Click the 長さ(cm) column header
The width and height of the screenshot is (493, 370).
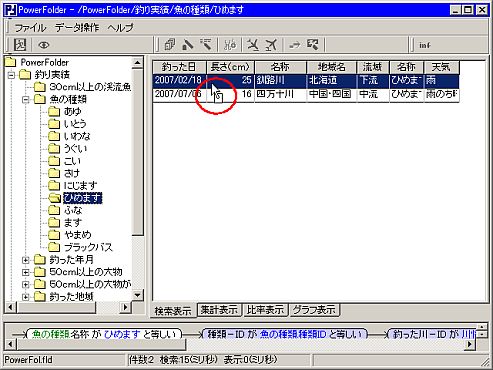pos(230,67)
